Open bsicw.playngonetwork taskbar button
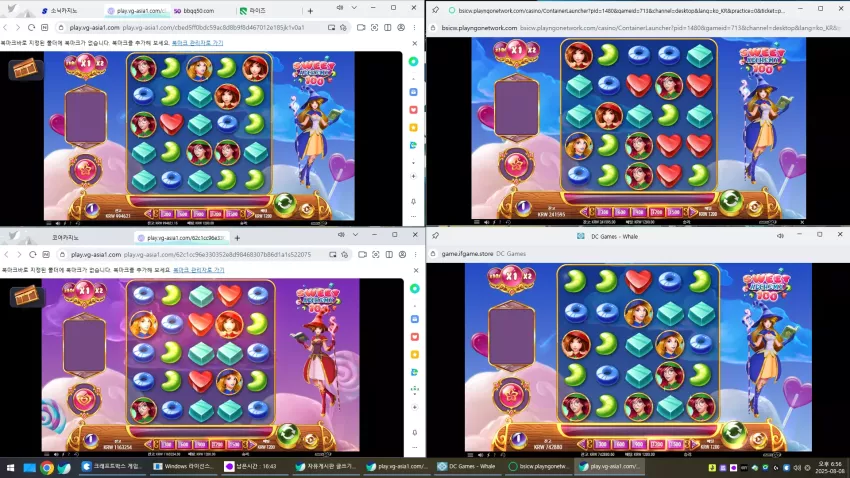The width and height of the screenshot is (850, 478). [x=538, y=466]
